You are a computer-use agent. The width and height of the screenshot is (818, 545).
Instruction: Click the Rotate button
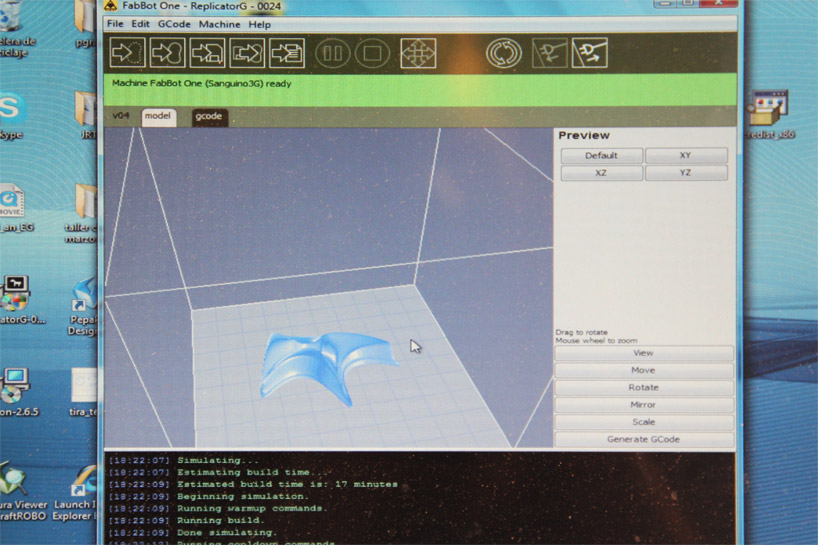point(643,388)
